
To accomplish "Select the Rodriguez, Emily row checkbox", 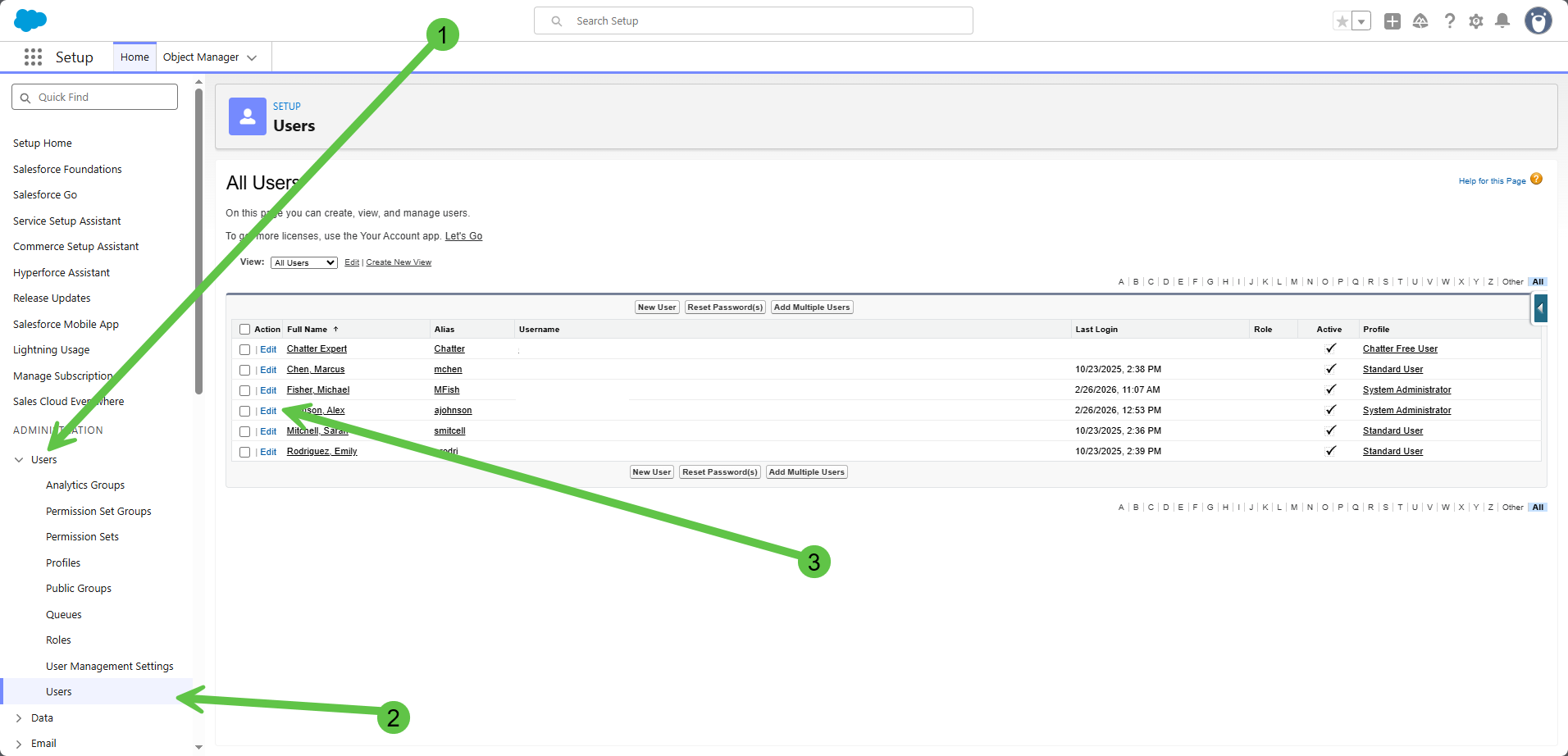I will [x=244, y=452].
